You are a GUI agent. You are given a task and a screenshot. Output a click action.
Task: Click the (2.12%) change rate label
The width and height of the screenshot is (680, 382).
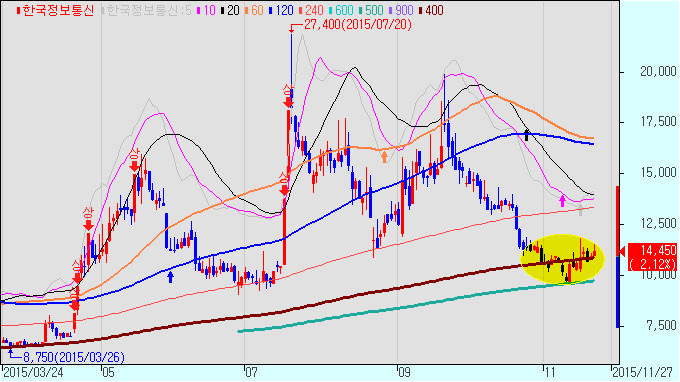653,264
